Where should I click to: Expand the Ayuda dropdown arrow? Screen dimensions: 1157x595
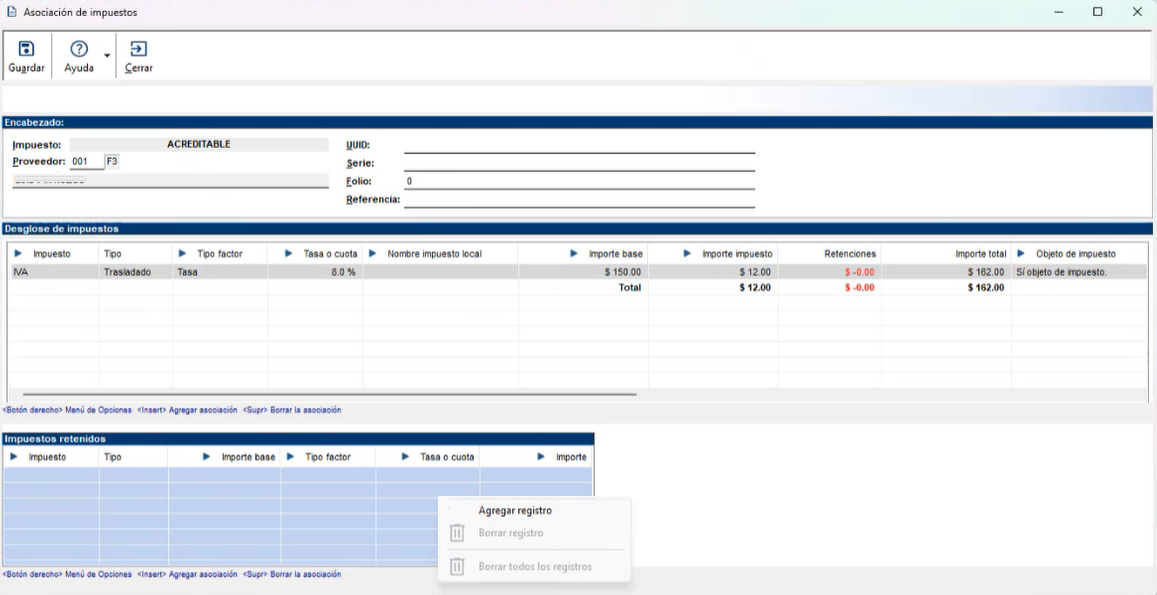pos(107,56)
